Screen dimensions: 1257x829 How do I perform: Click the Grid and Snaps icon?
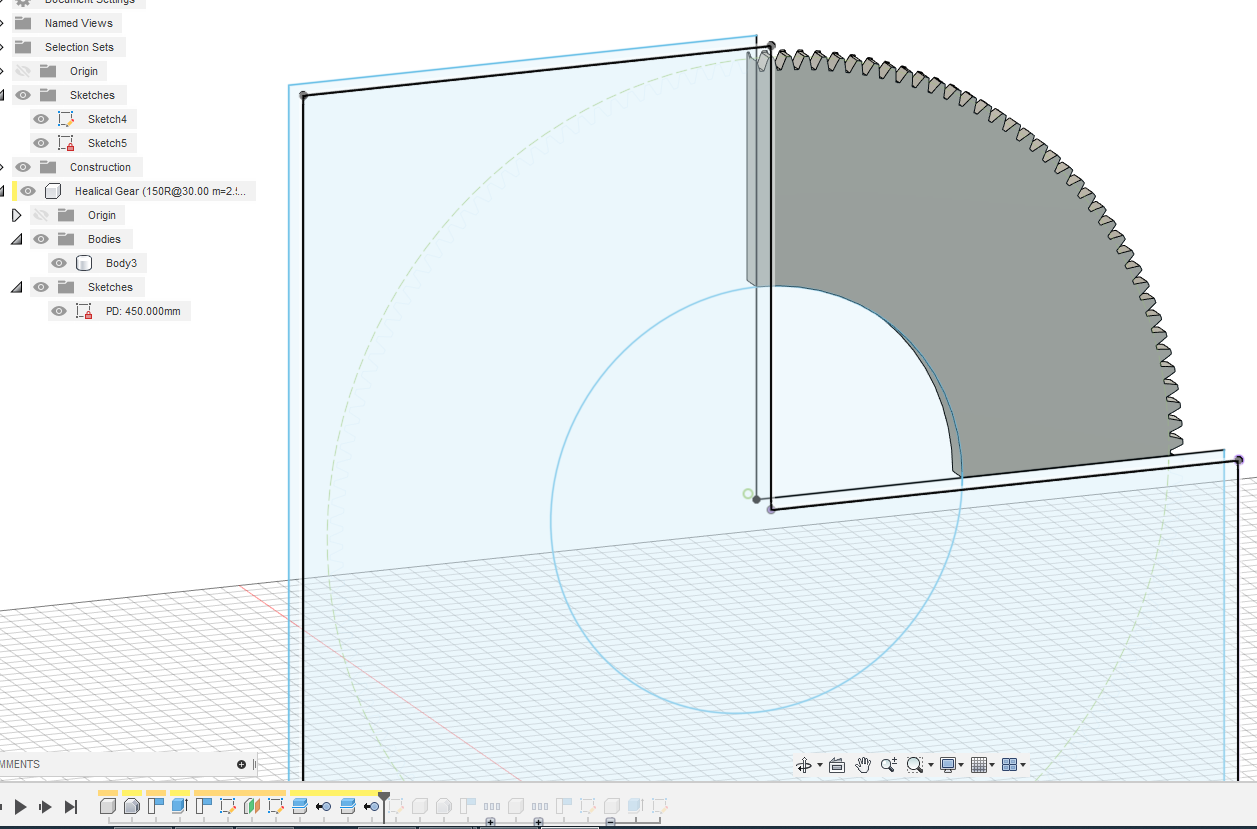coord(979,765)
